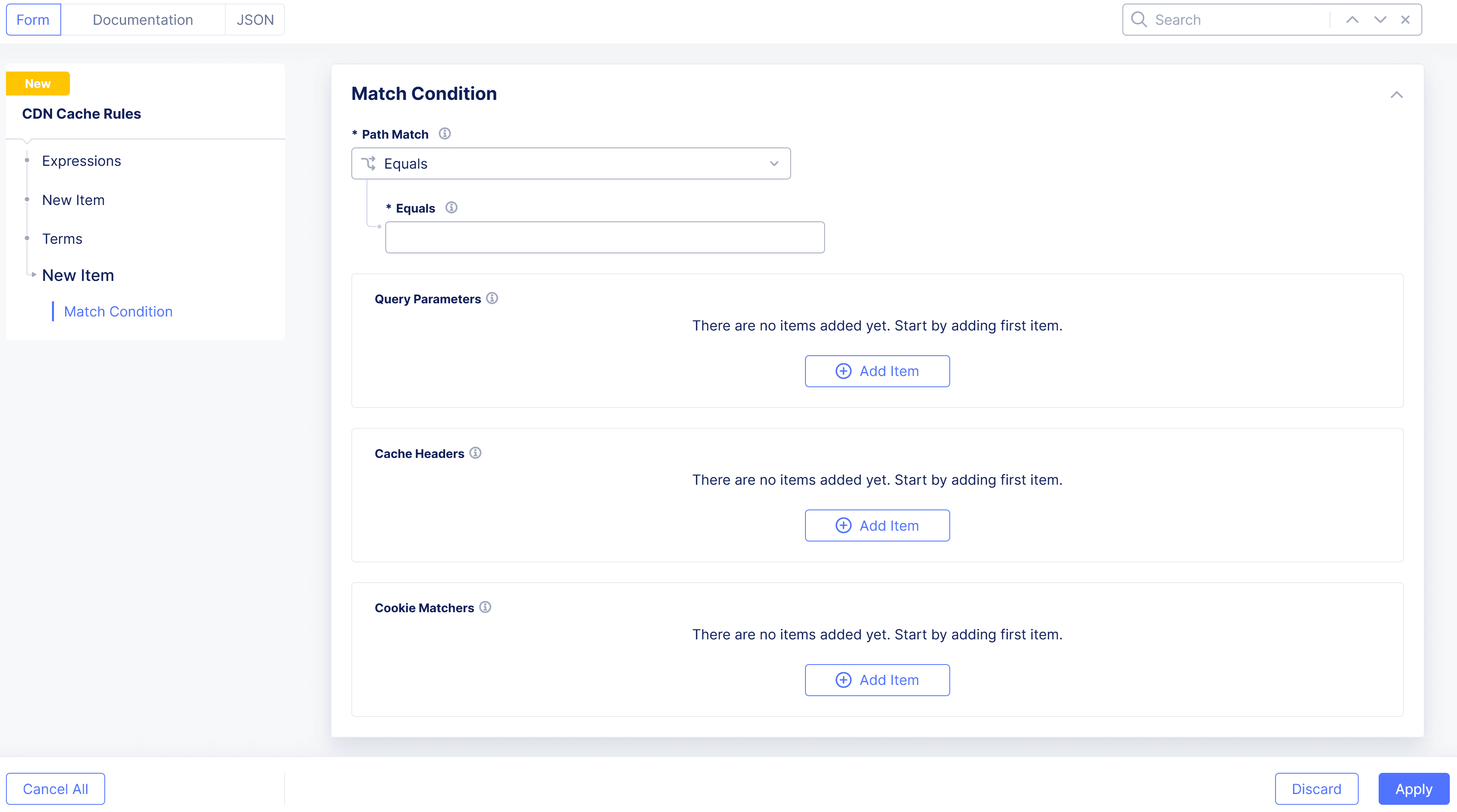1457x812 pixels.
Task: Collapse the Match Condition section
Action: tap(1397, 94)
